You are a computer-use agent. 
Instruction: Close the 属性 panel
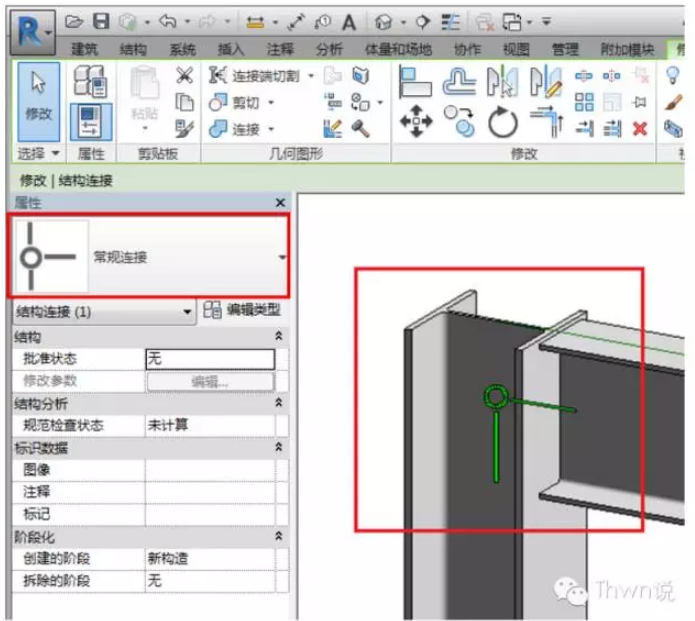click(280, 203)
